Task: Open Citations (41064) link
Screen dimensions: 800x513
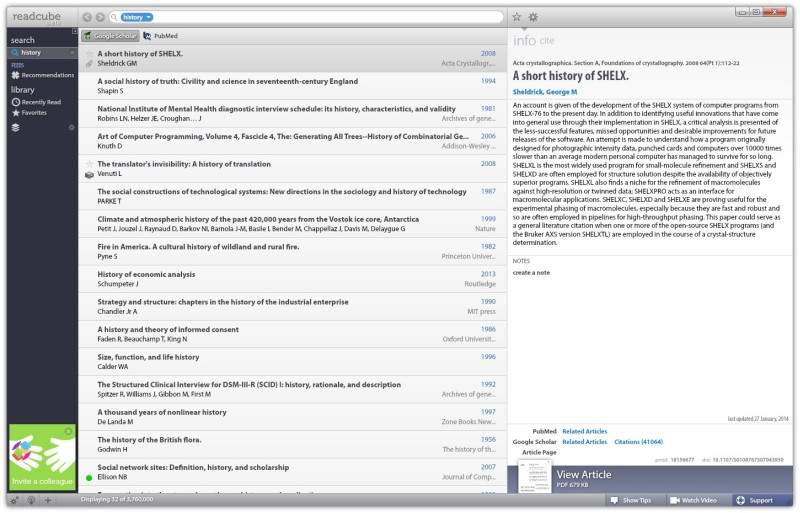Action: (x=638, y=442)
